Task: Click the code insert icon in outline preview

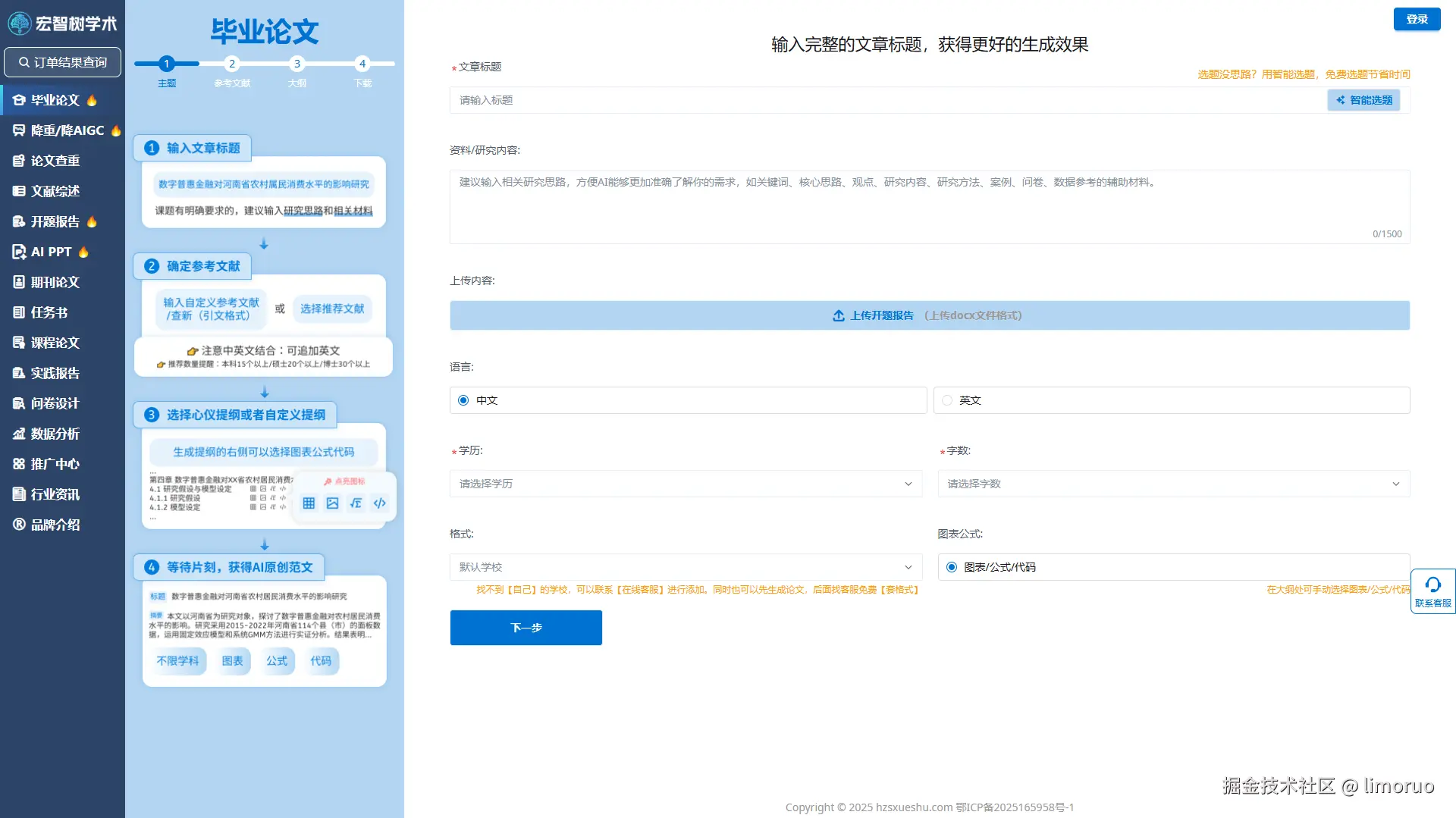Action: [x=379, y=502]
